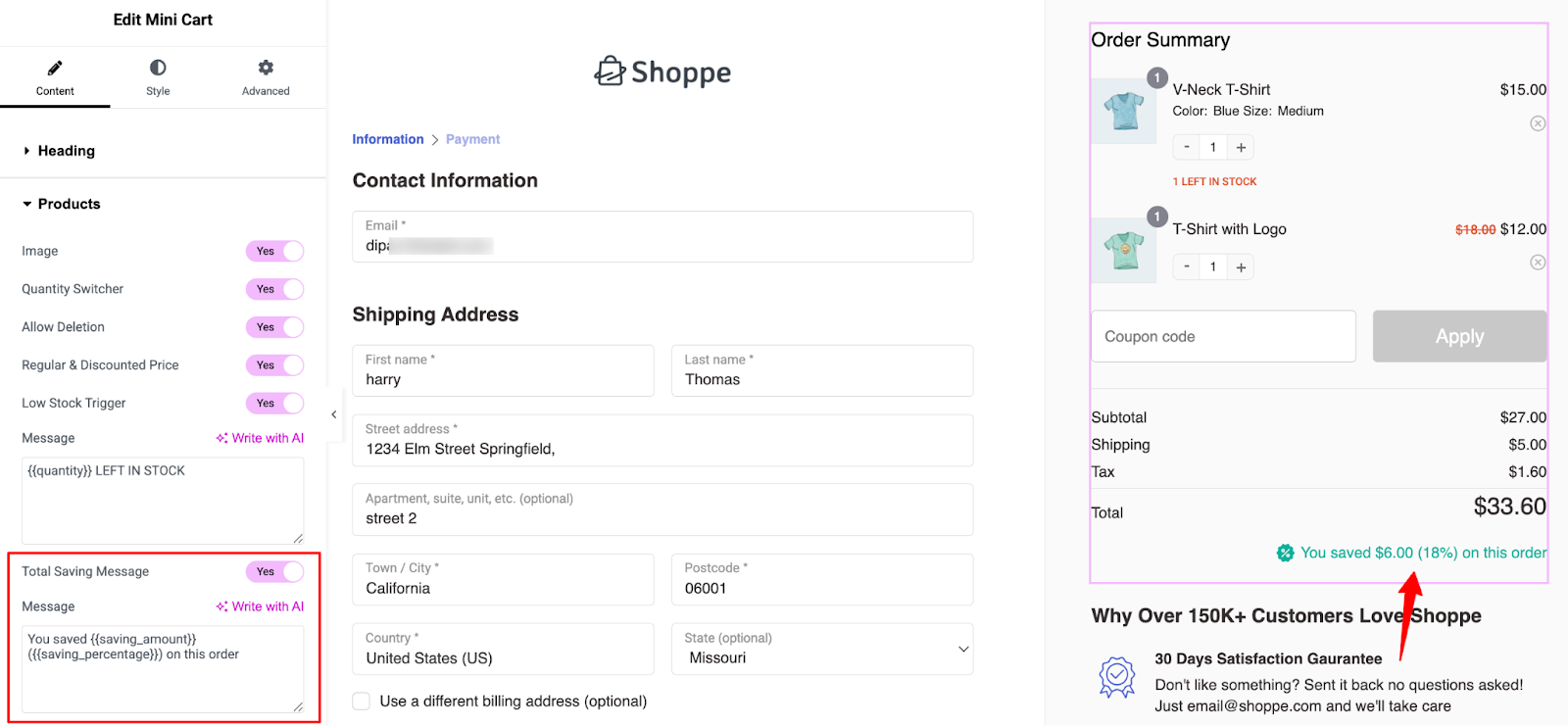Go to Information breadcrumb step
Screen dimensions: 1568x726
pos(388,139)
